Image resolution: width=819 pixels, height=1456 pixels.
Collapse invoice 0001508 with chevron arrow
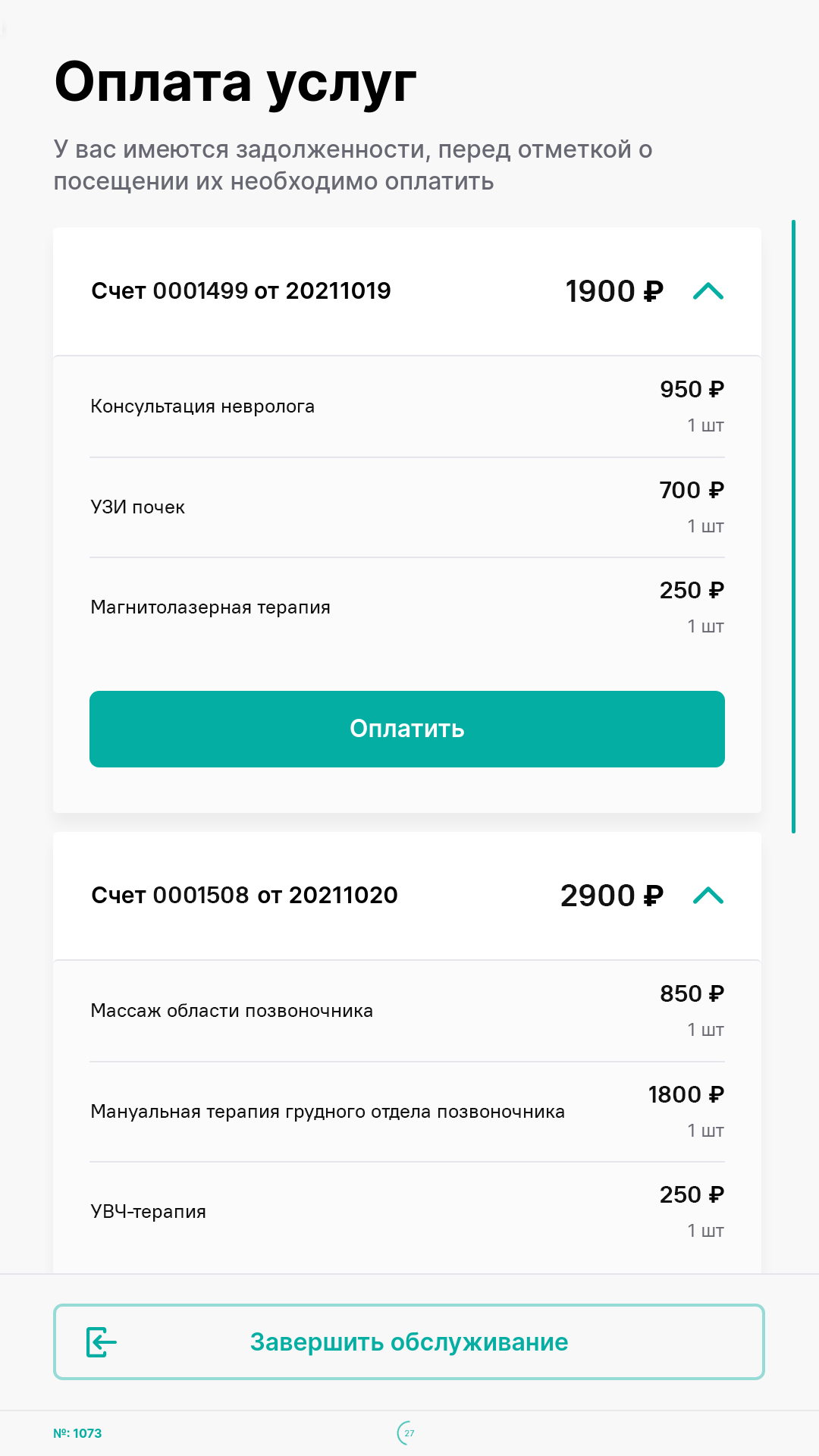(x=708, y=896)
